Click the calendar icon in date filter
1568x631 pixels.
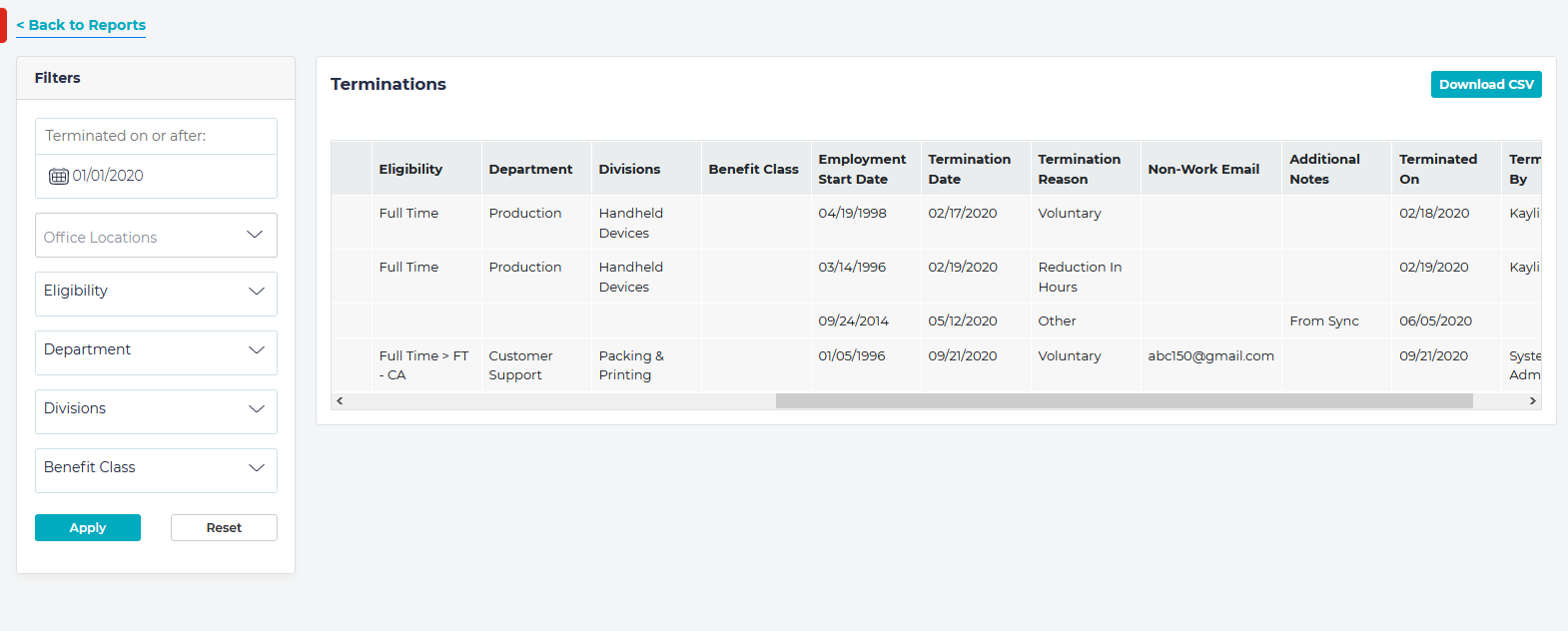(x=59, y=177)
